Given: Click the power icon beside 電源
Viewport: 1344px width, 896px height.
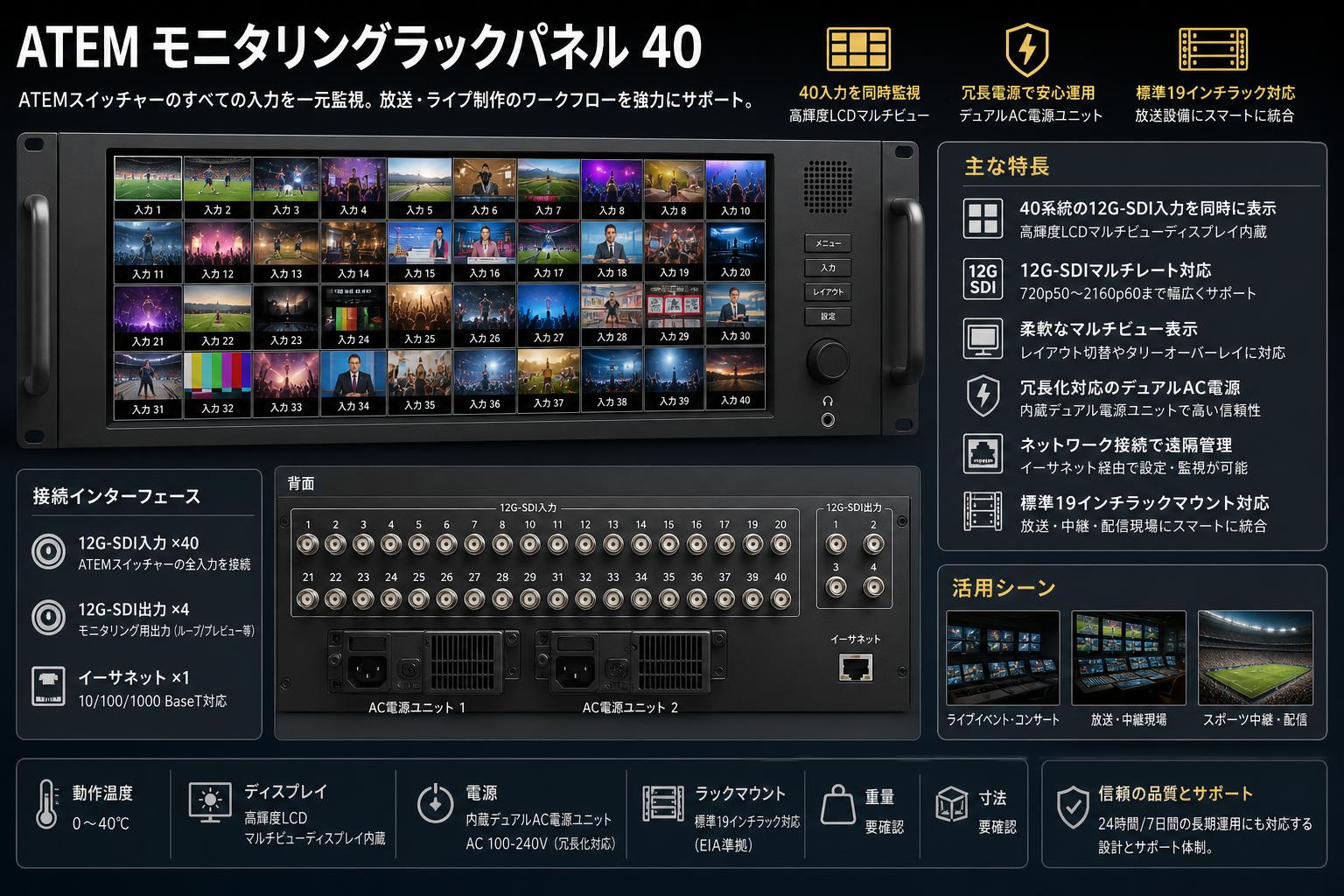Looking at the screenshot, I should pos(435,804).
